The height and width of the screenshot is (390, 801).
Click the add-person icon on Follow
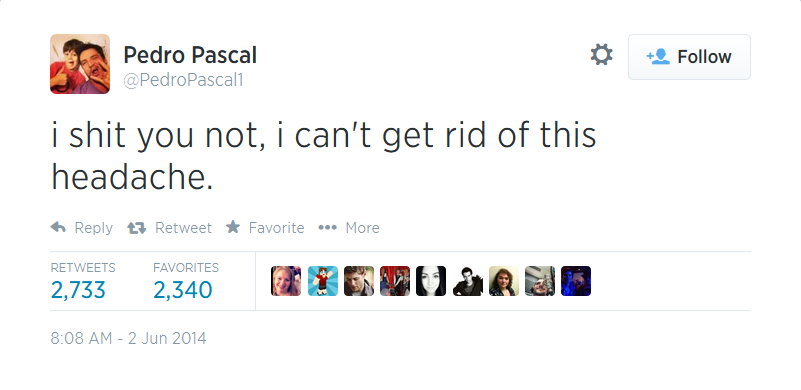click(x=658, y=56)
